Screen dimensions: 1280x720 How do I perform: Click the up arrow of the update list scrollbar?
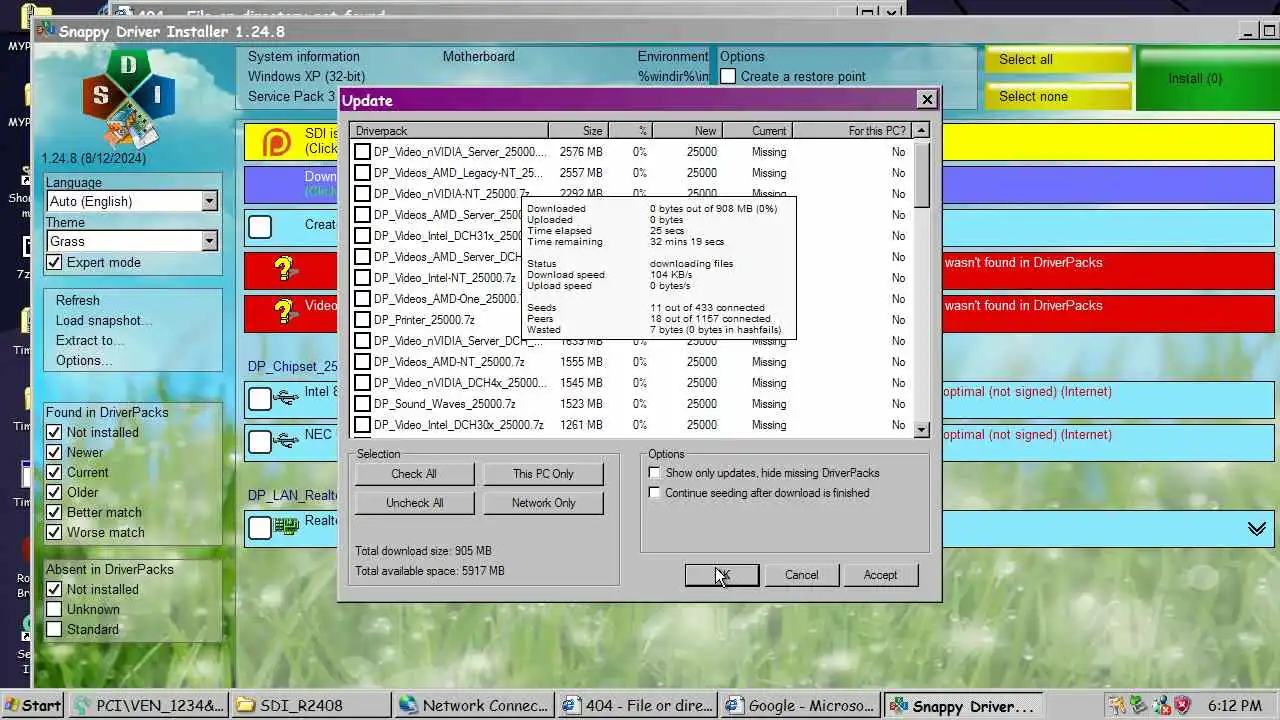pyautogui.click(x=922, y=130)
